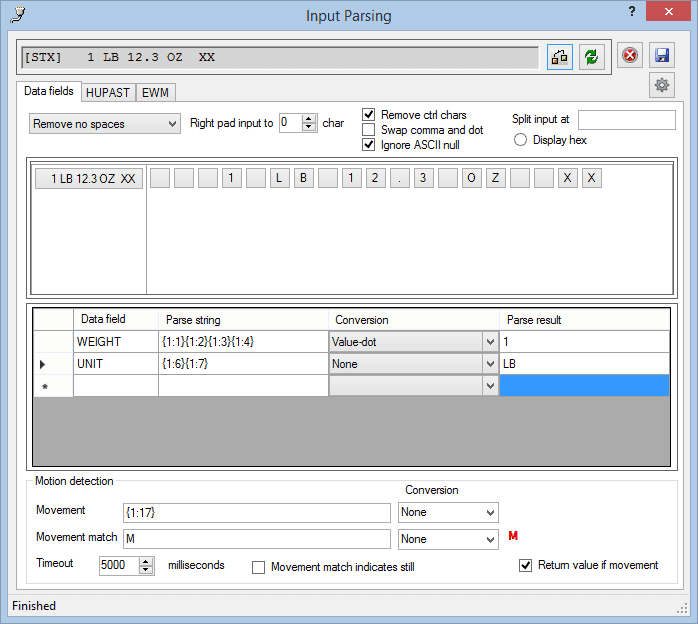The width and height of the screenshot is (698, 624).
Task: Click the Conversion column header in grid
Action: tap(414, 320)
